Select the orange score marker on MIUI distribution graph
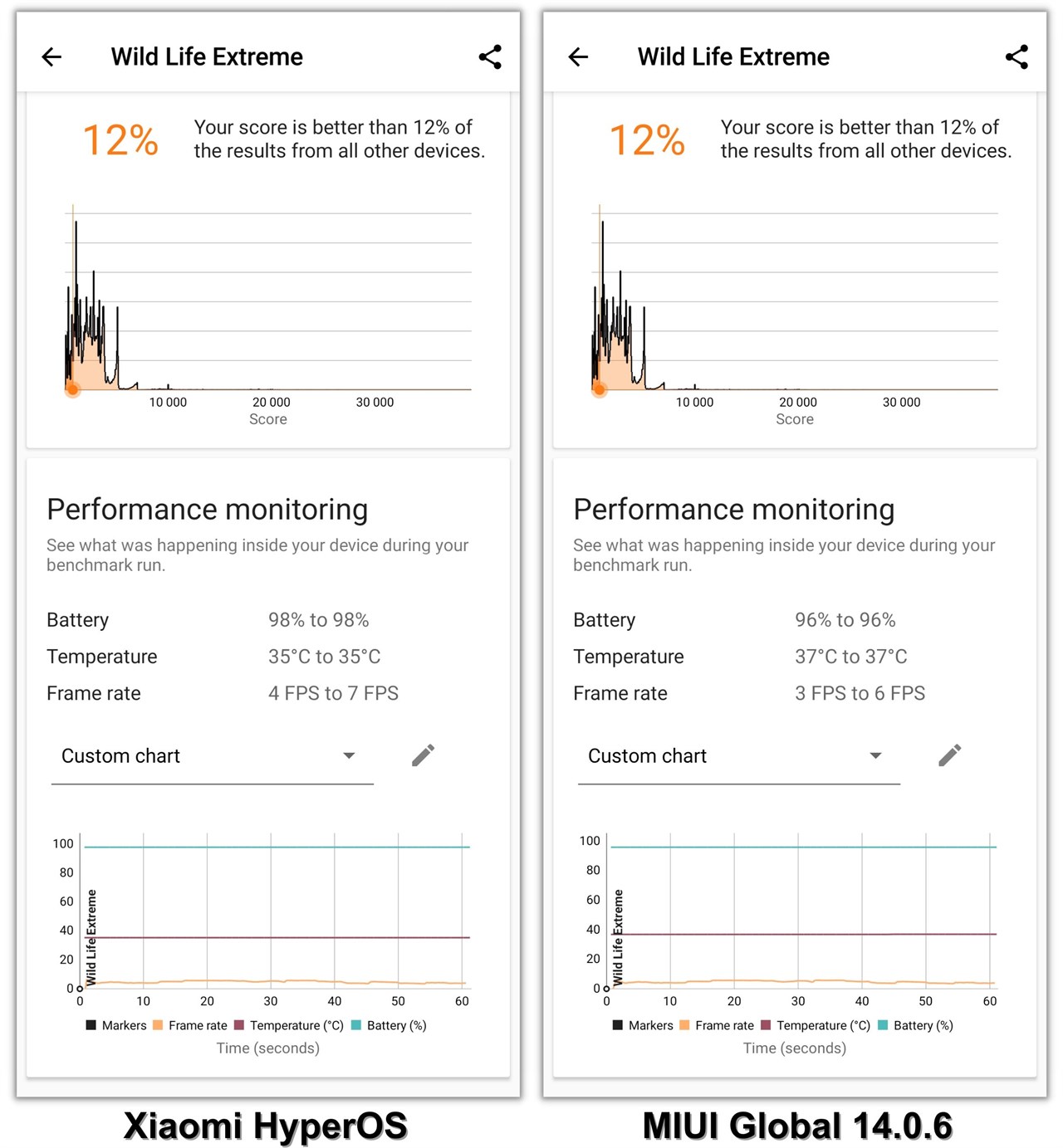 coord(600,389)
